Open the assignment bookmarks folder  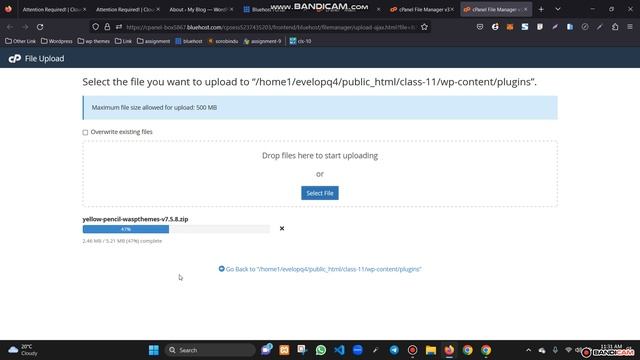153,41
